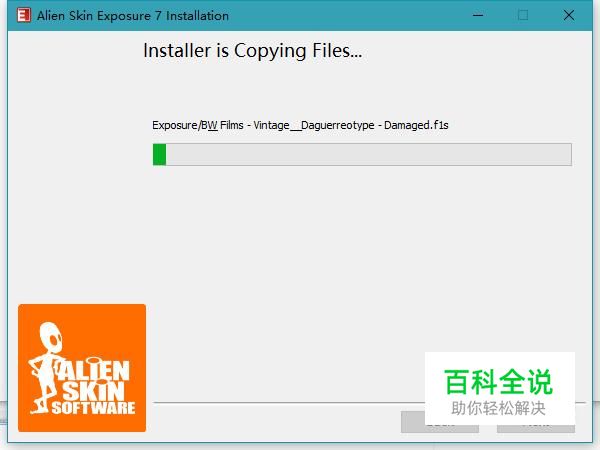This screenshot has height=450, width=600.
Task: Click the alien figure in the logo
Action: coord(44,367)
